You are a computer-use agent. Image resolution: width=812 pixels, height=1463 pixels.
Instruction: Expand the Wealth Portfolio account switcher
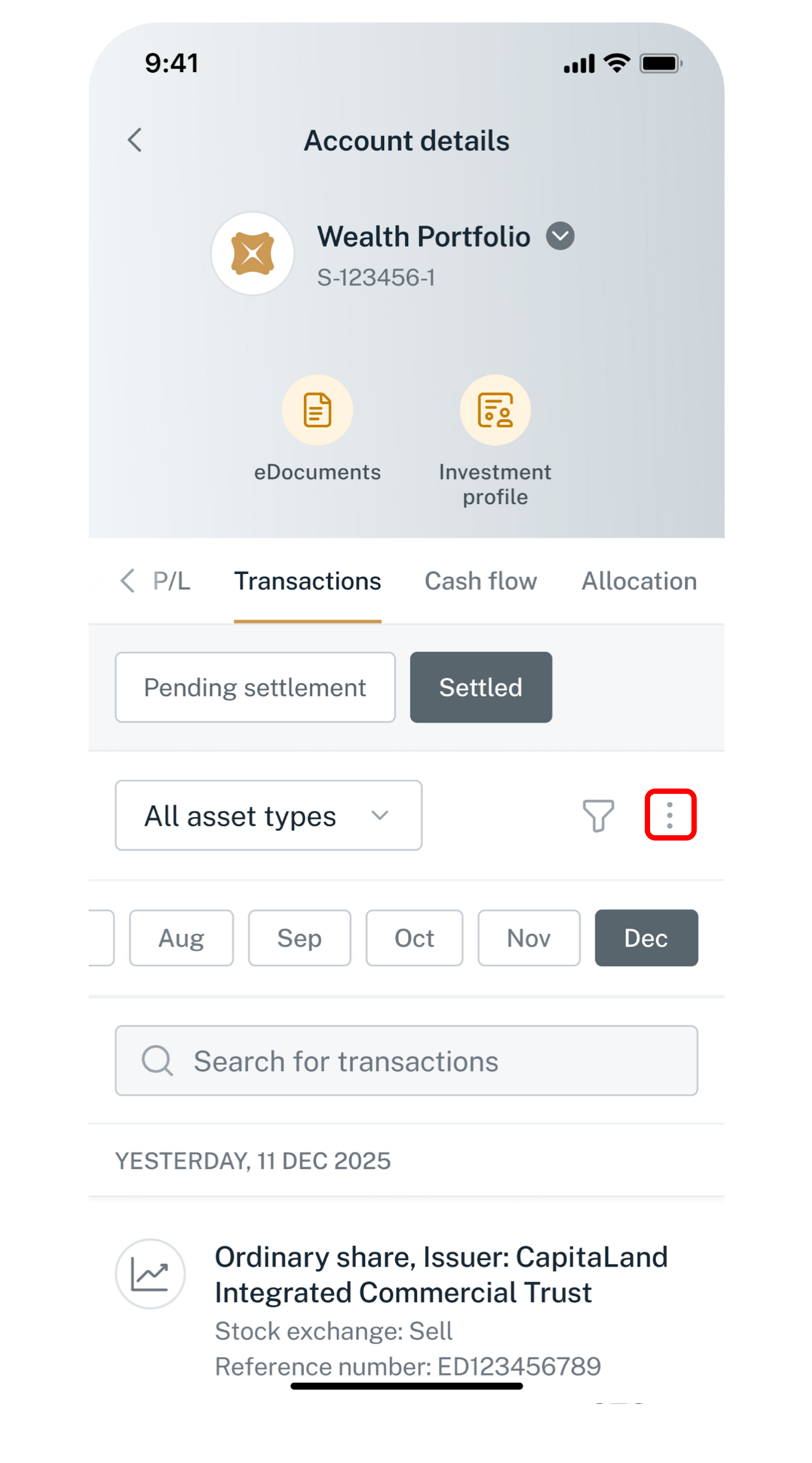560,236
